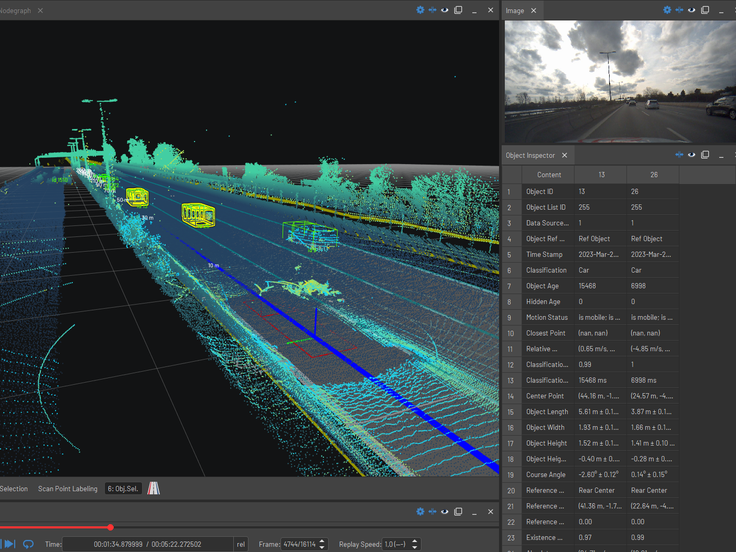The width and height of the screenshot is (736, 552).
Task: Open settings gear in Nodegraph panel header
Action: (420, 10)
